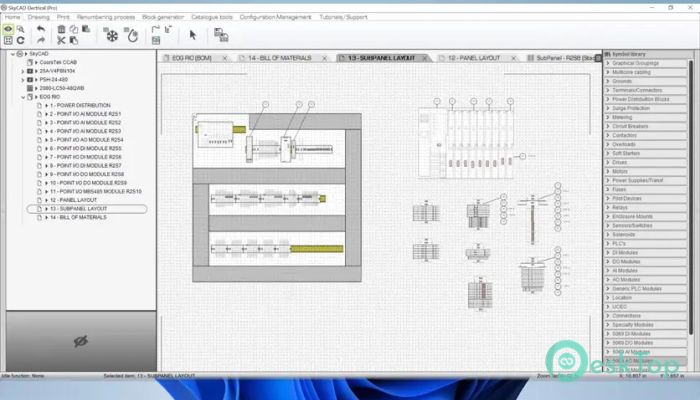Open the Print ribbon tab
Screen dimensions: 700x400
pyautogui.click(x=63, y=17)
